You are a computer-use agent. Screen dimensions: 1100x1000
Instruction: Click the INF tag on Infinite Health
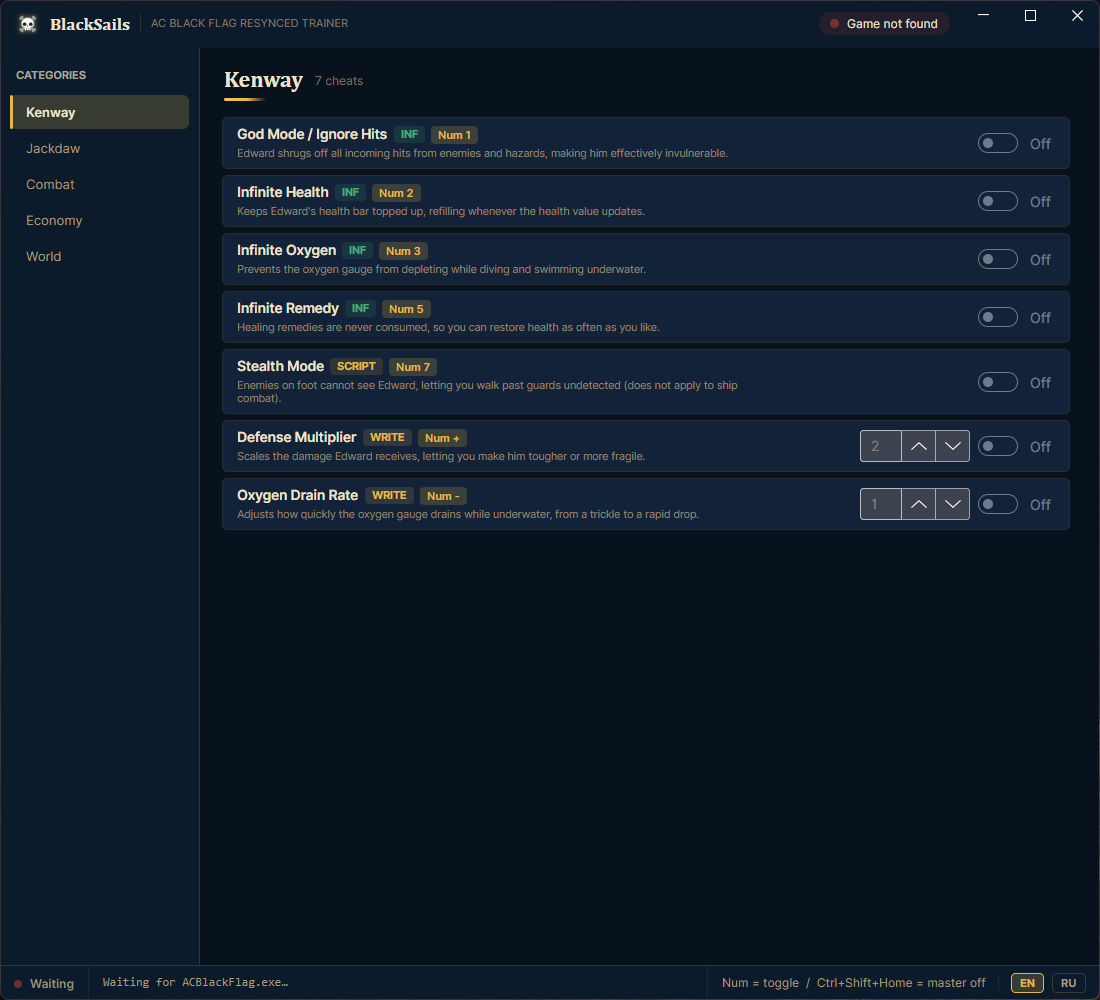350,192
